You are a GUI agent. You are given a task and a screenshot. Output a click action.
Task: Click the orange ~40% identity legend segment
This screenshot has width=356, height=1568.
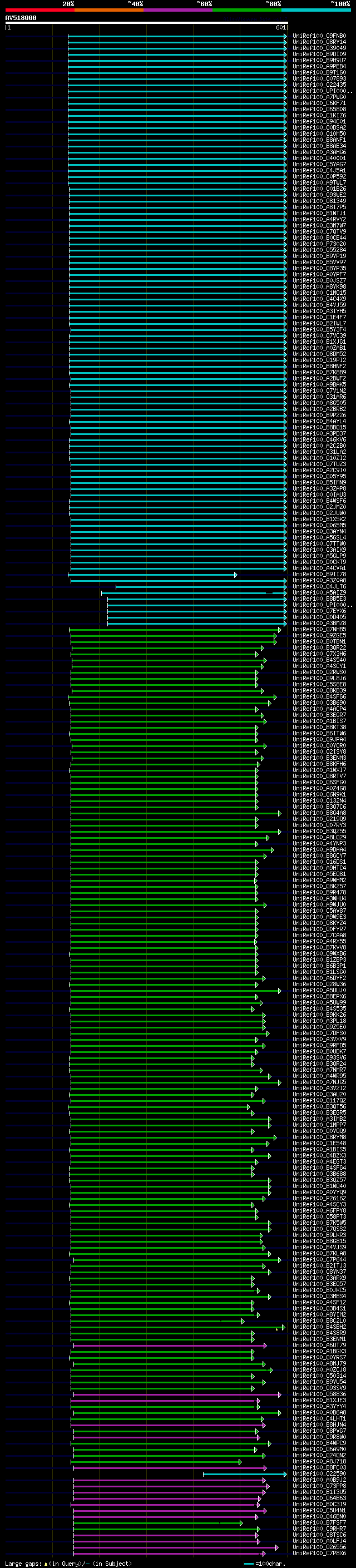point(109,10)
